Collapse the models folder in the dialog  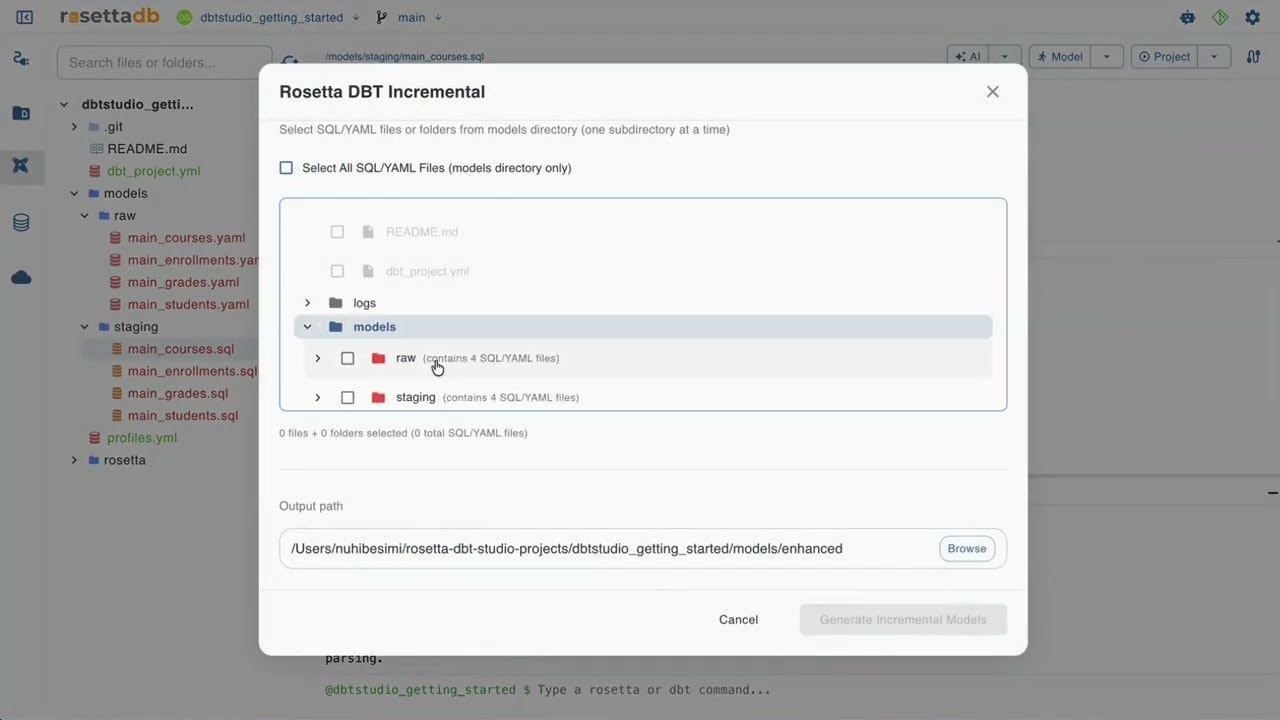[307, 326]
